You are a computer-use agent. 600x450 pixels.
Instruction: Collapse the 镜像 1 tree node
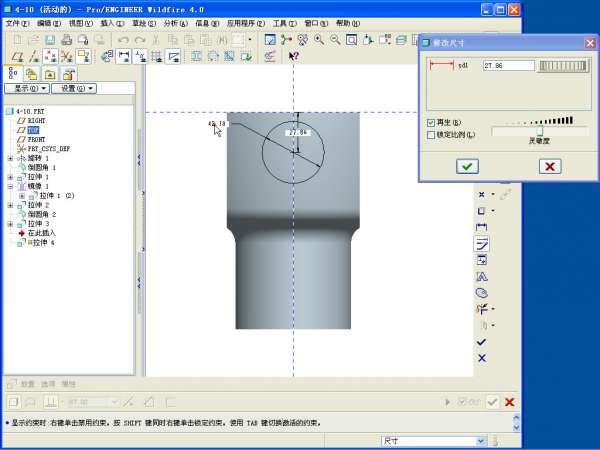coord(10,186)
